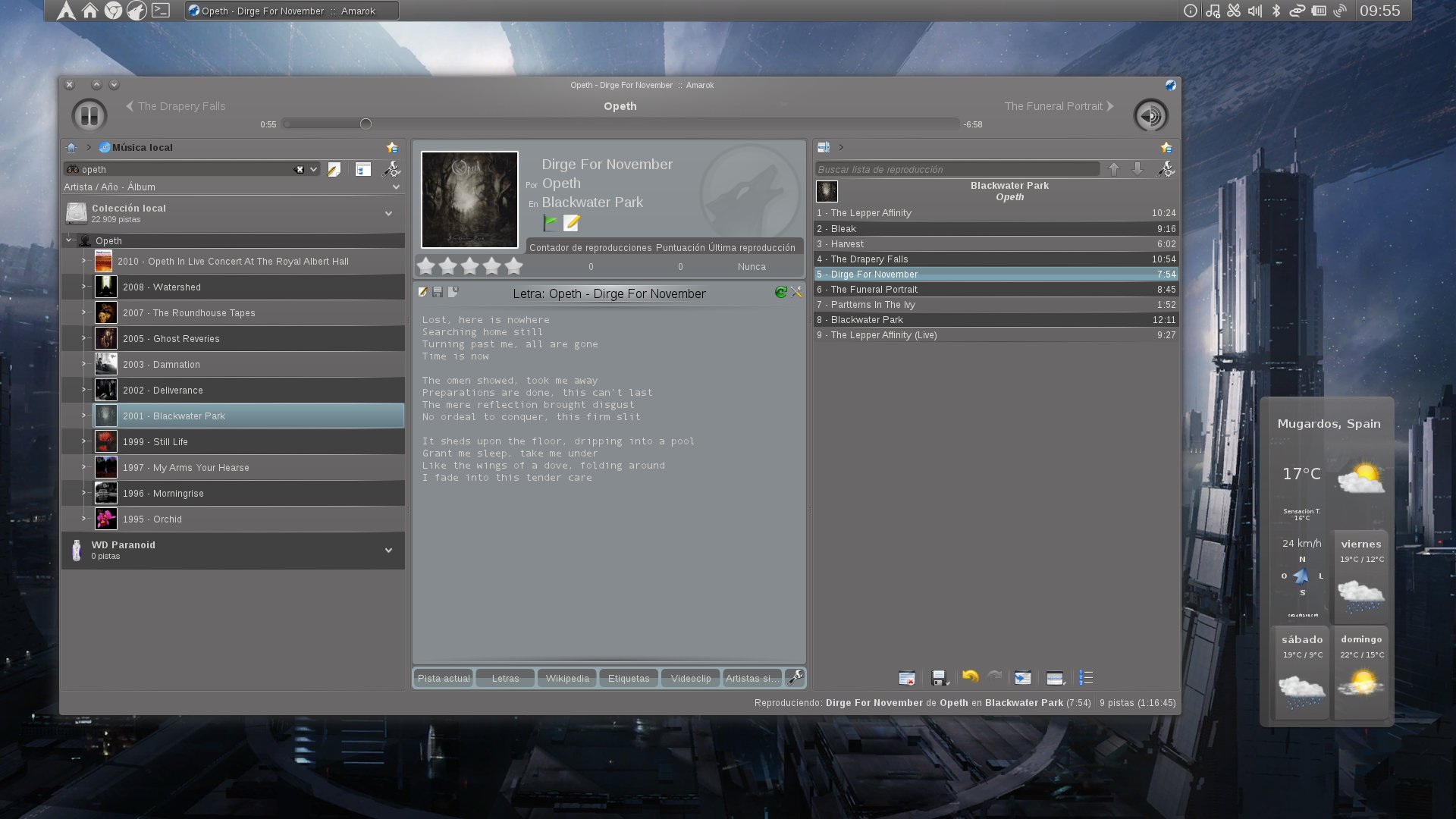Screen dimensions: 1456x819
Task: Open the terminal launcher in top panel
Action: tap(161, 11)
